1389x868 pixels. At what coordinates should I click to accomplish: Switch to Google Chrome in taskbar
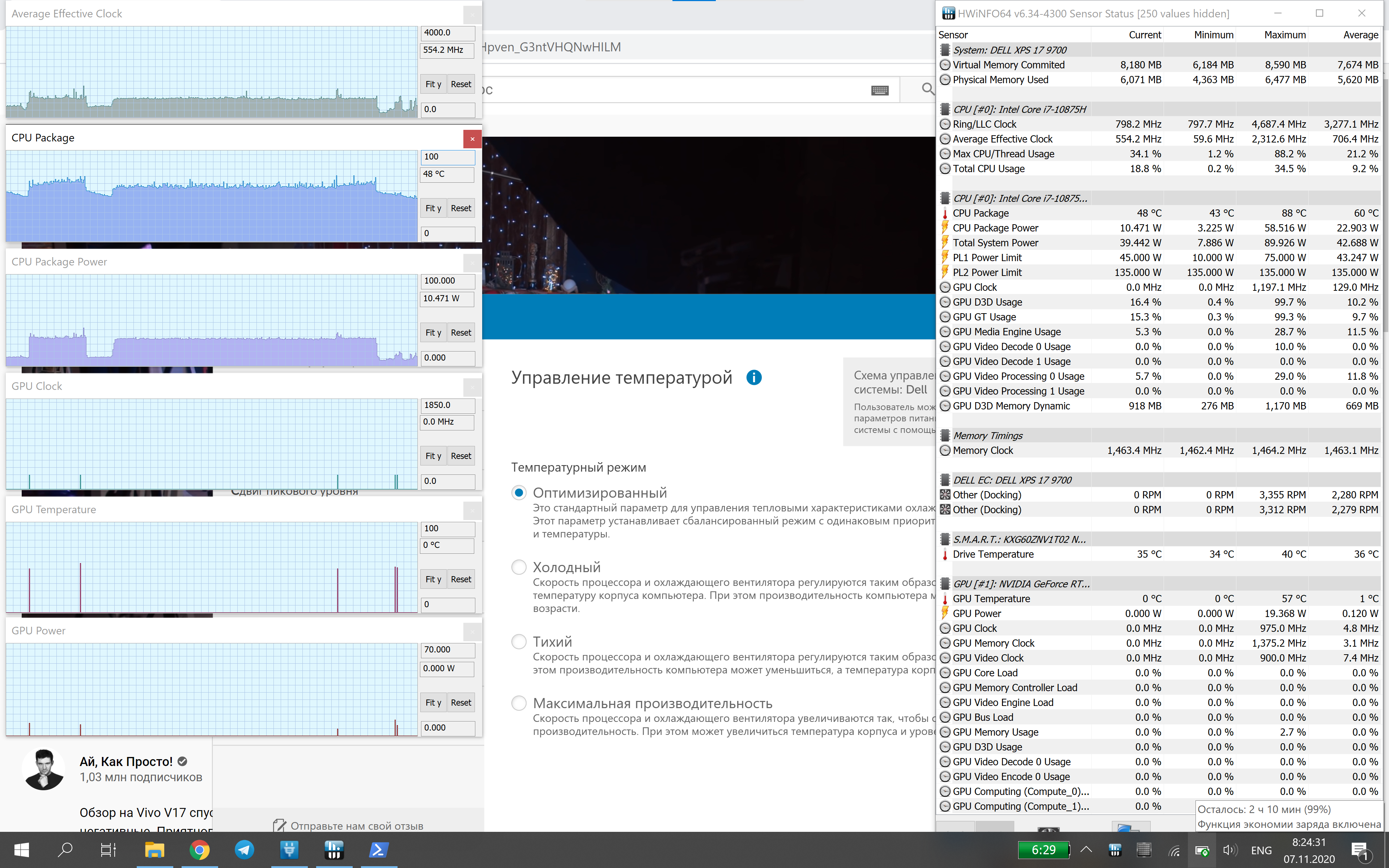[x=199, y=850]
